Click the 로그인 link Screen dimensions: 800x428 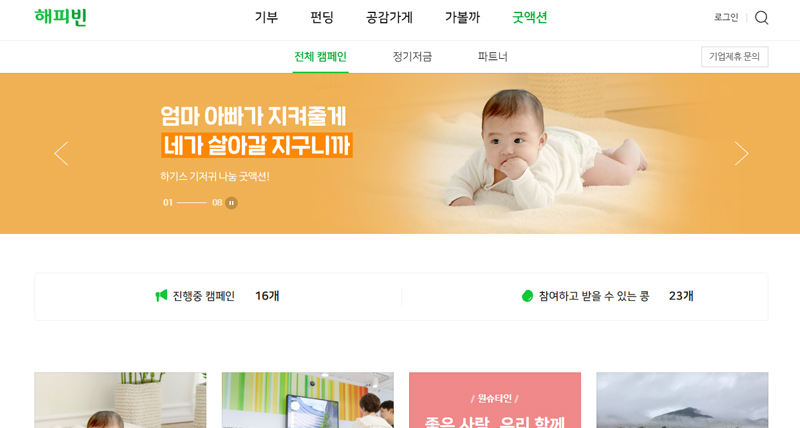tap(726, 18)
